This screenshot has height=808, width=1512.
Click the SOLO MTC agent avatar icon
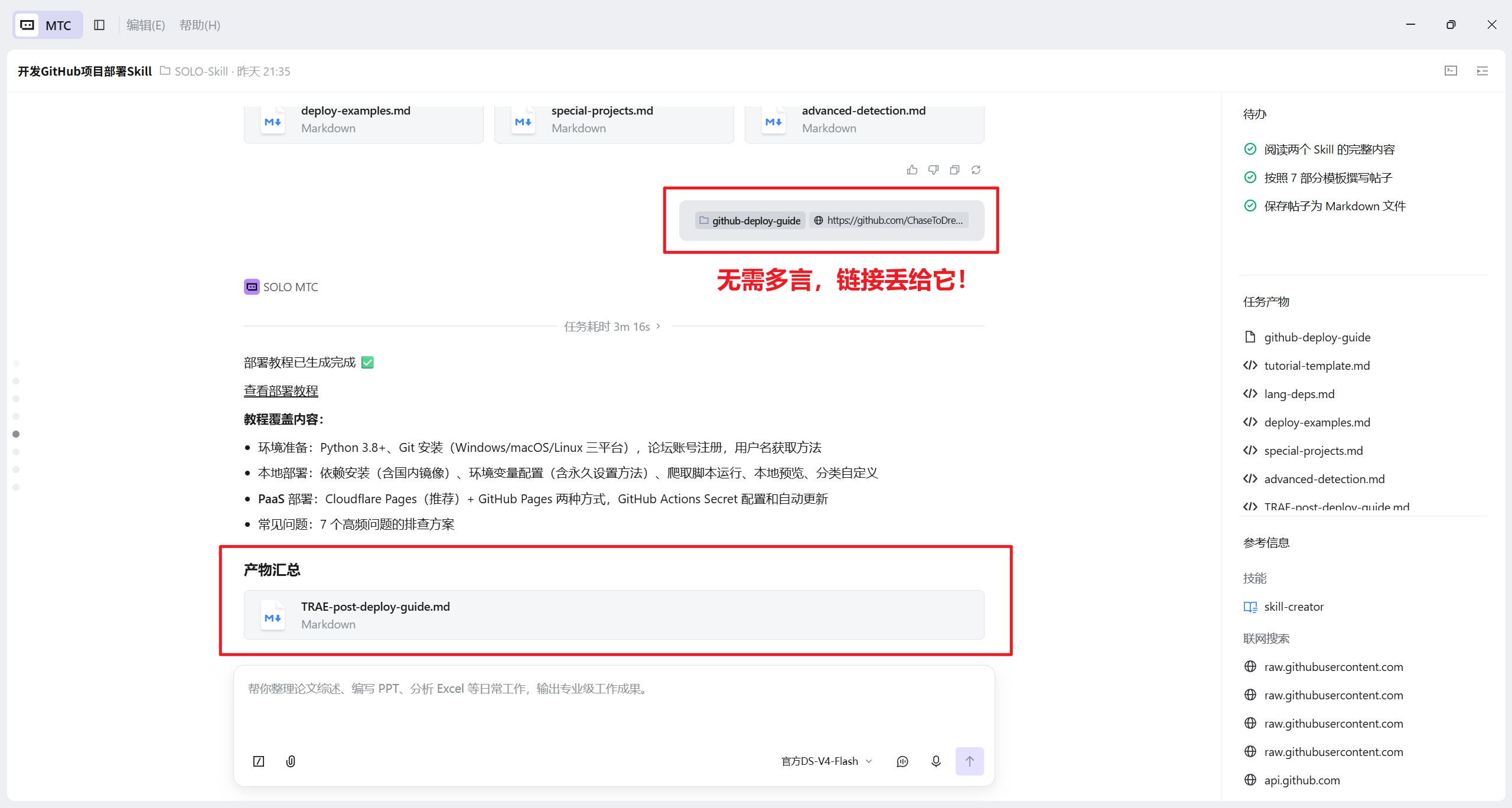tap(252, 286)
